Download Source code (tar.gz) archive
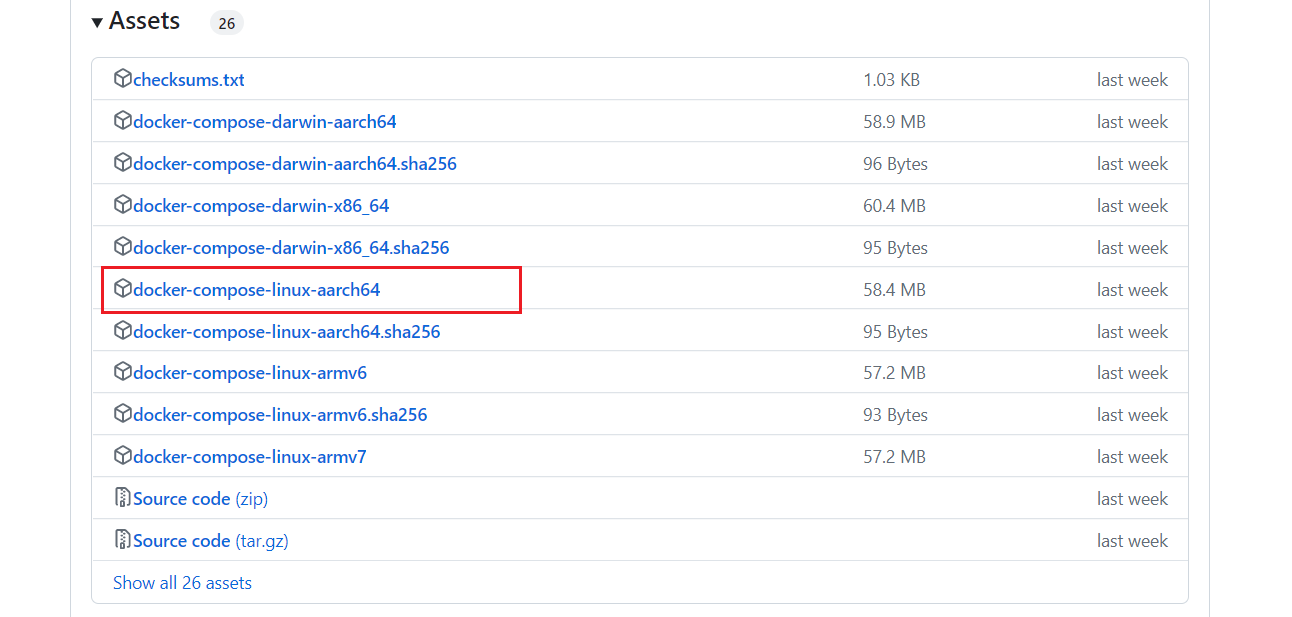This screenshot has height=617, width=1292. [x=211, y=541]
